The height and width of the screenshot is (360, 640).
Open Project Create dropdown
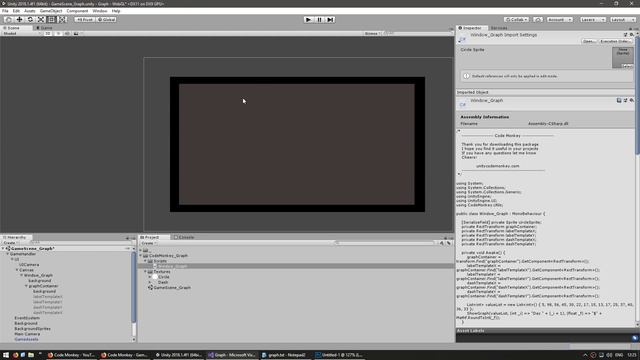(149, 243)
